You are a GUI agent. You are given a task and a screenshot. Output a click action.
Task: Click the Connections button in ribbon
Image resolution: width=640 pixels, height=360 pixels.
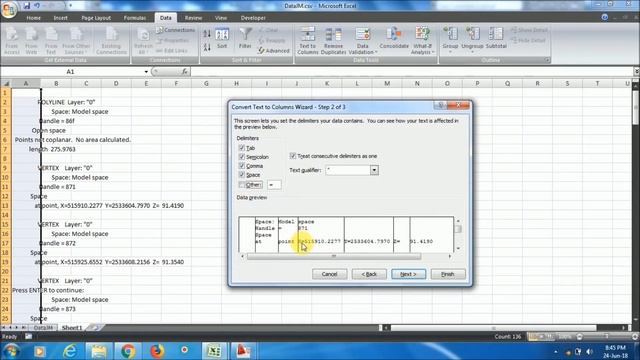point(176,30)
